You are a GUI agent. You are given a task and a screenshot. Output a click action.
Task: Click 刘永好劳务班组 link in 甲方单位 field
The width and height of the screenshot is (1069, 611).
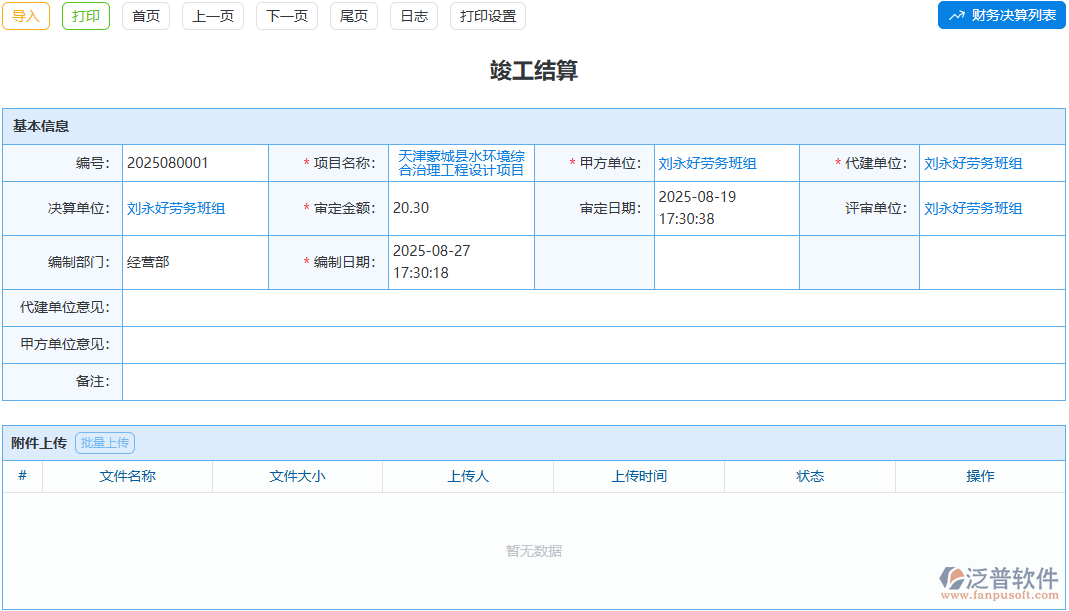[x=708, y=162]
